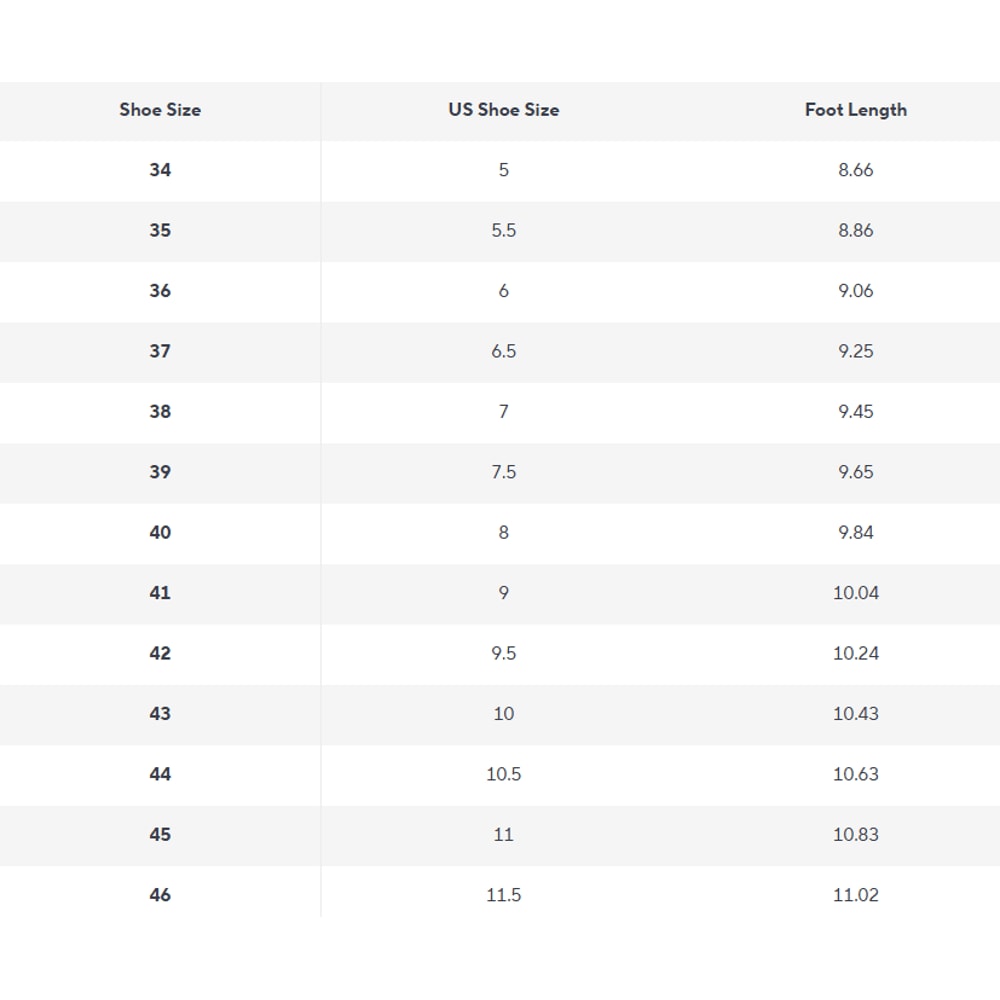Click shoe size 40 row label
Image resolution: width=1000 pixels, height=1000 pixels.
pos(160,532)
